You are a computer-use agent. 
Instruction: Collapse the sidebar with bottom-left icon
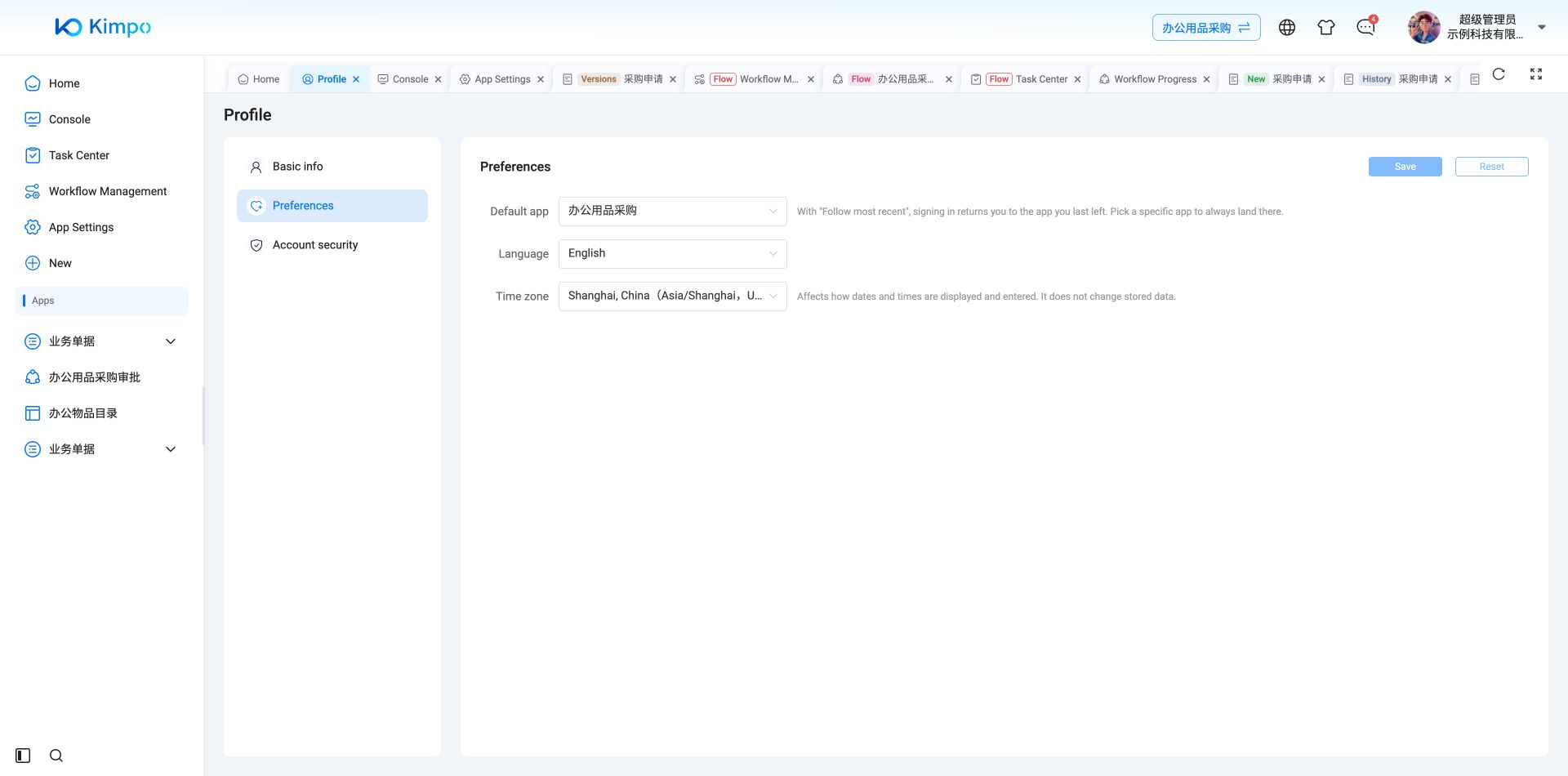(x=23, y=756)
